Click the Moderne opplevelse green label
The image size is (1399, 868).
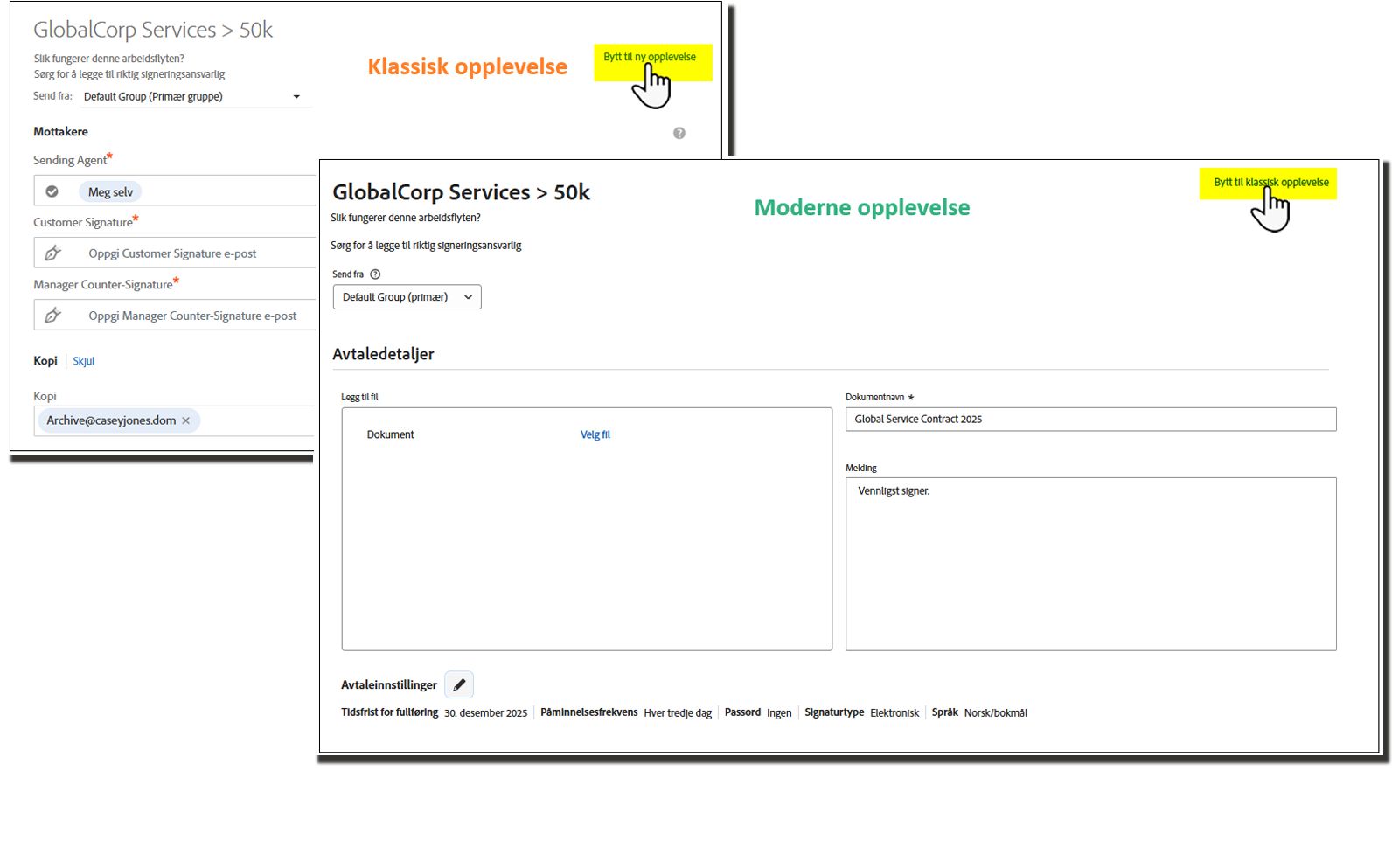[862, 207]
